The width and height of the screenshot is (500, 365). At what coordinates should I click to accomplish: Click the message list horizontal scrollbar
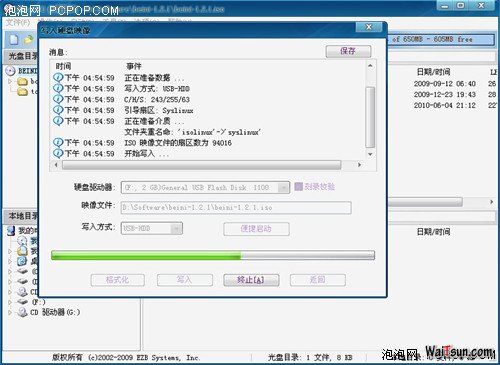[x=201, y=165]
